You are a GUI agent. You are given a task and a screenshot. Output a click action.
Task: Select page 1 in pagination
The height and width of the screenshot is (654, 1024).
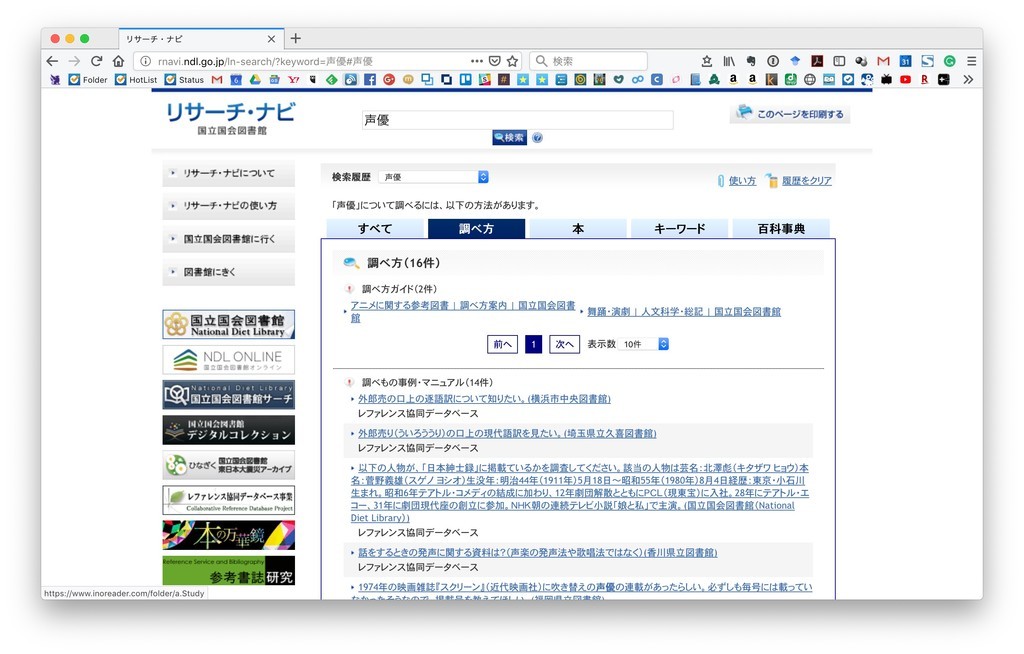coord(534,344)
